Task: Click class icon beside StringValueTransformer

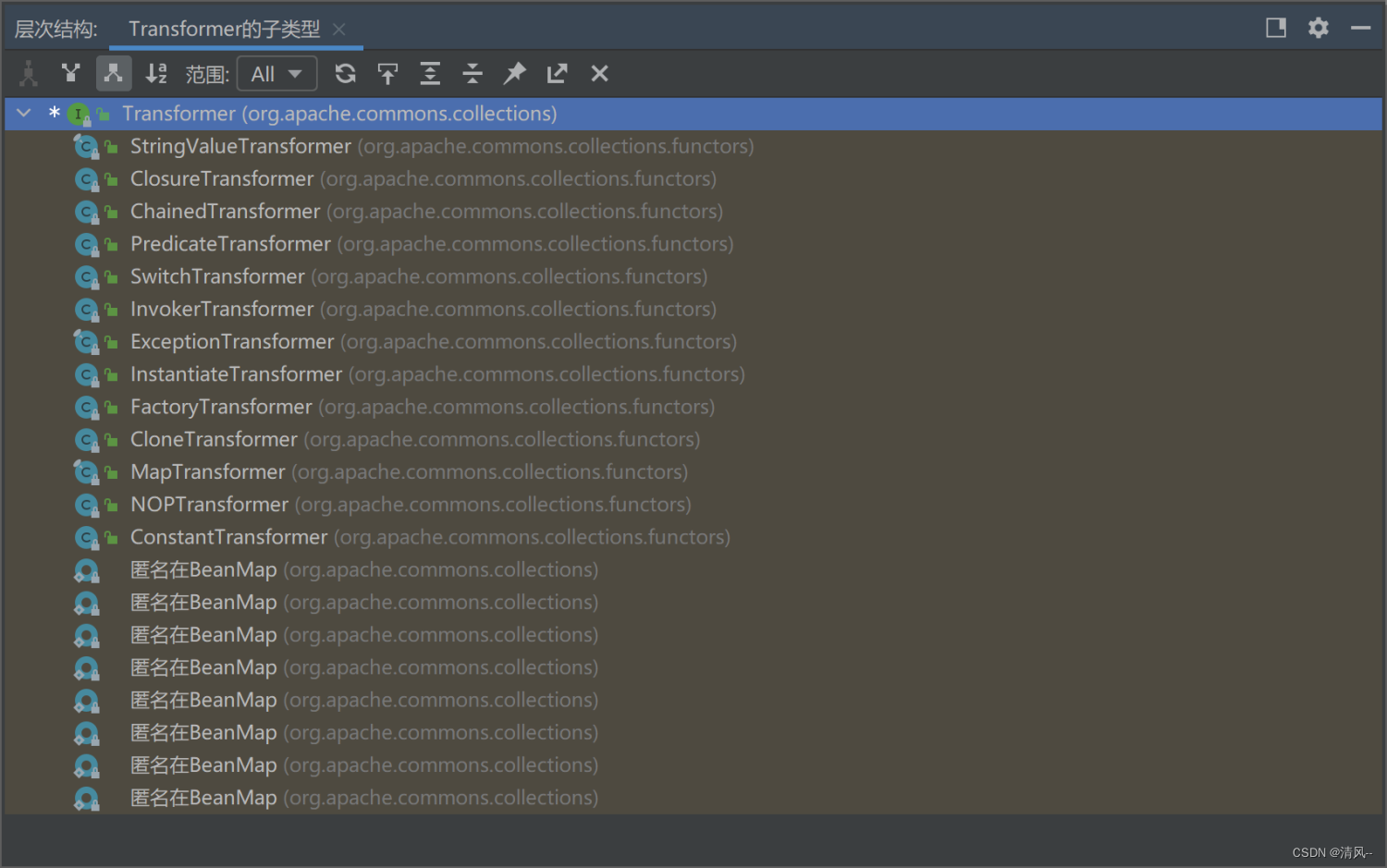Action: 86,147
